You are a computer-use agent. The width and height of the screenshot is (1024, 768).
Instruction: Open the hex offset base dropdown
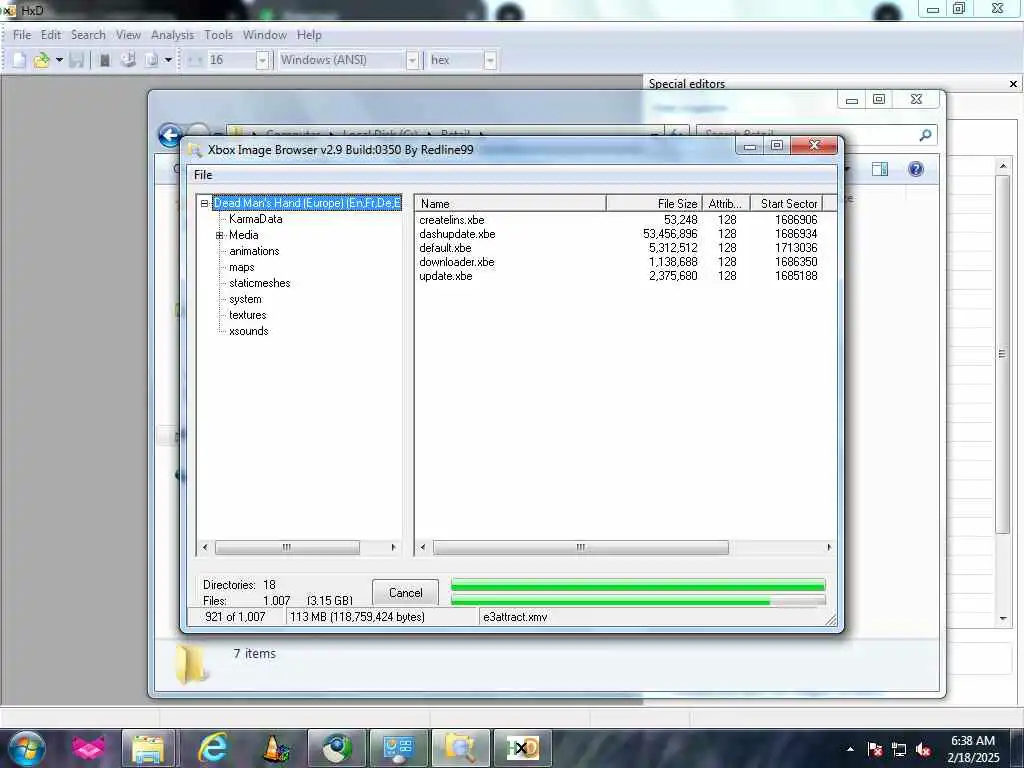point(490,60)
